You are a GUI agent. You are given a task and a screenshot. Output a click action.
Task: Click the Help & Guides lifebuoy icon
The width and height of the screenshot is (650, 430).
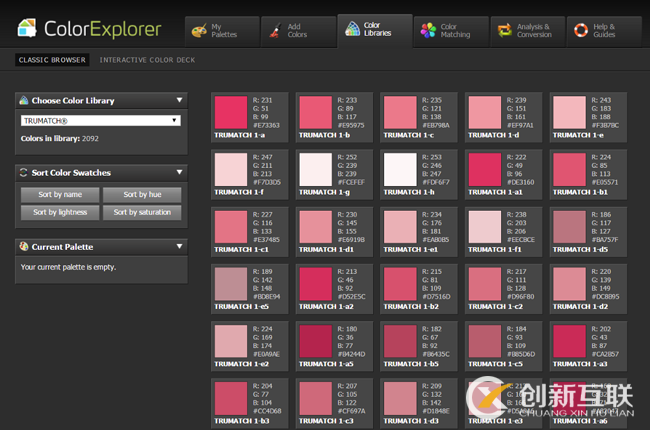581,30
